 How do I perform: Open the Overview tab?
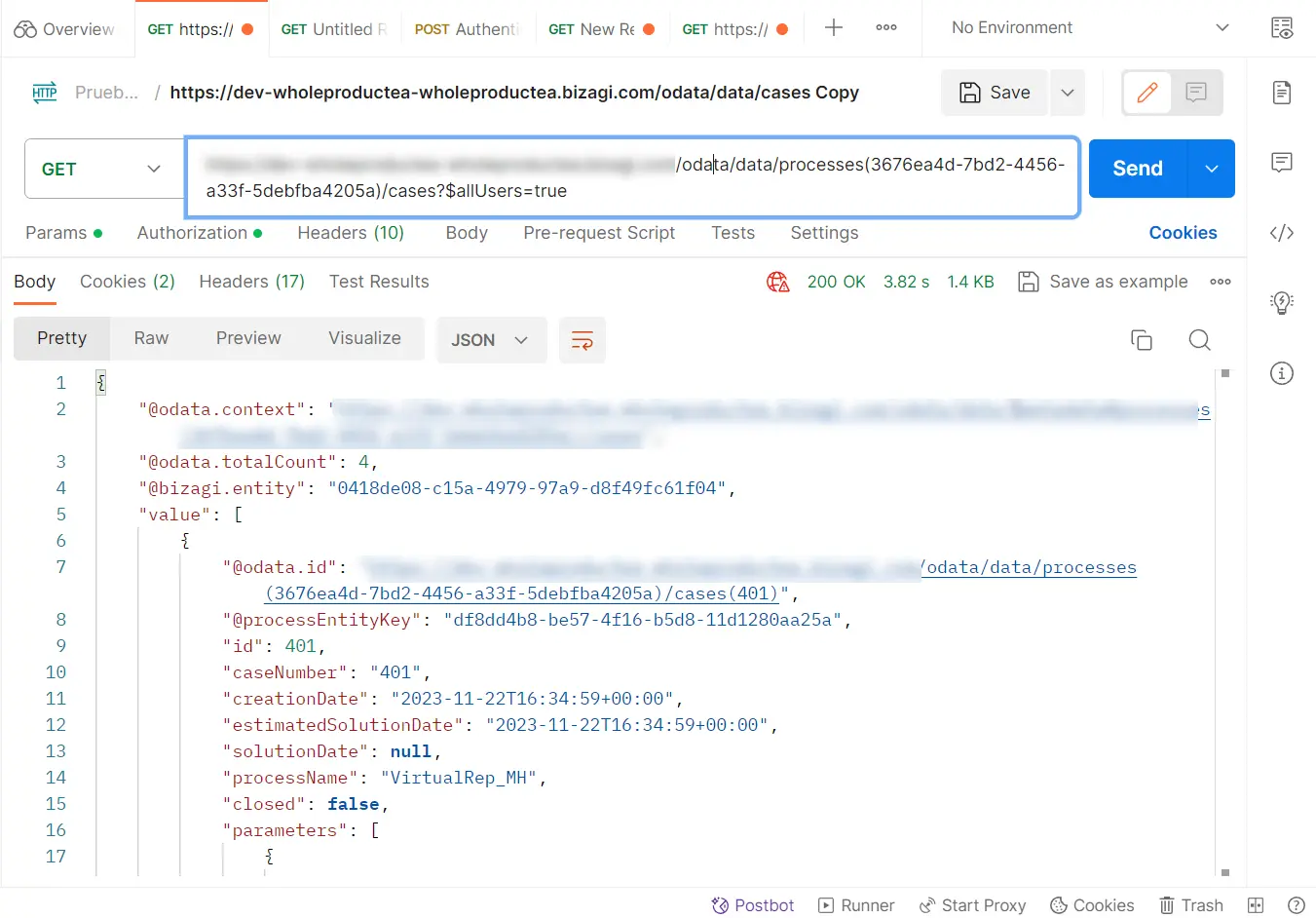coord(64,29)
